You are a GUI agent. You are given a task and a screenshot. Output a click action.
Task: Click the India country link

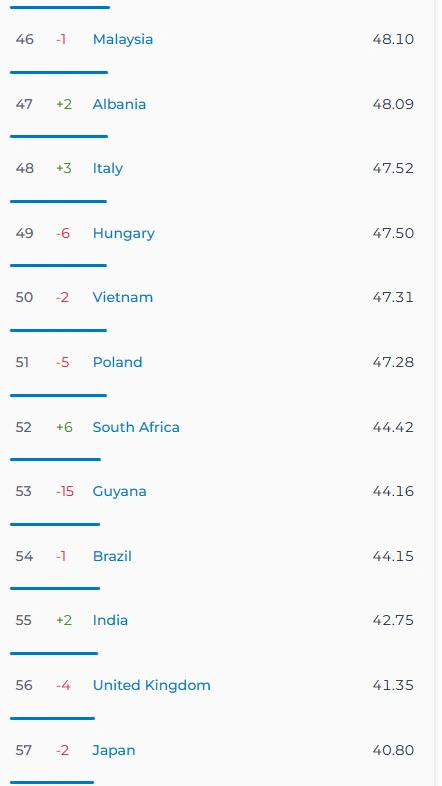[110, 620]
